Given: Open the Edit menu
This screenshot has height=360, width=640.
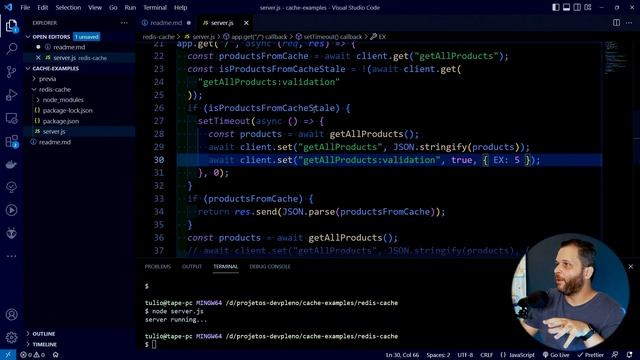Looking at the screenshot, I should tap(42, 7).
